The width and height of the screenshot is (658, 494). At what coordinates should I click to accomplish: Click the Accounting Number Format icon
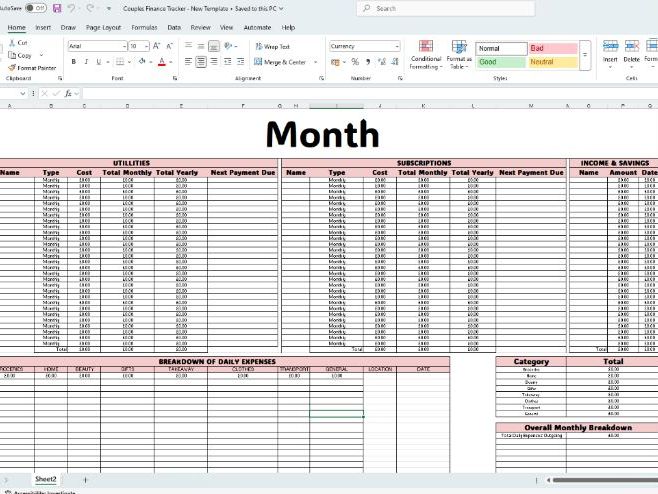(335, 62)
